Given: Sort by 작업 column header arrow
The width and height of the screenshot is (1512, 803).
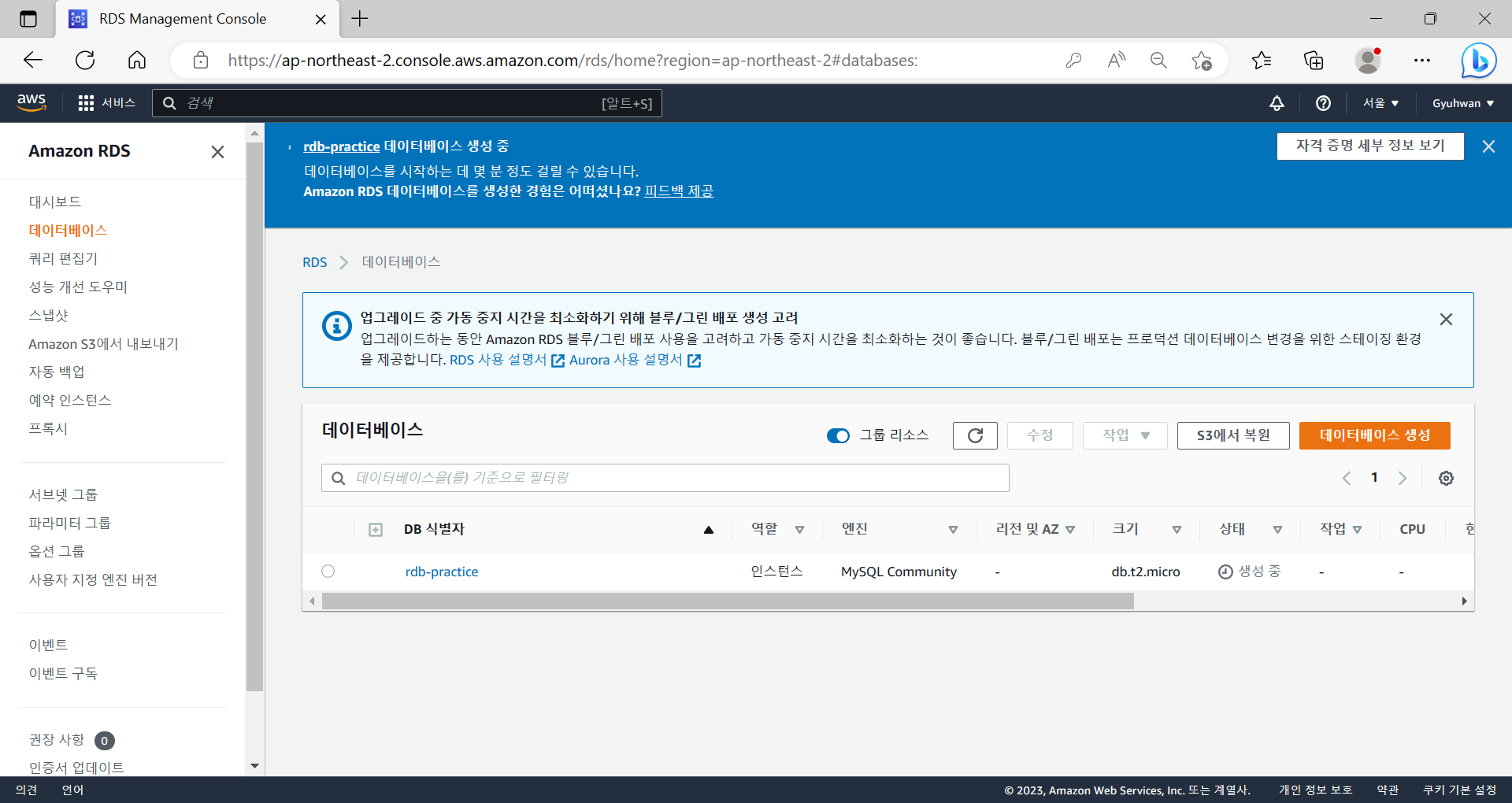Looking at the screenshot, I should point(1358,530).
